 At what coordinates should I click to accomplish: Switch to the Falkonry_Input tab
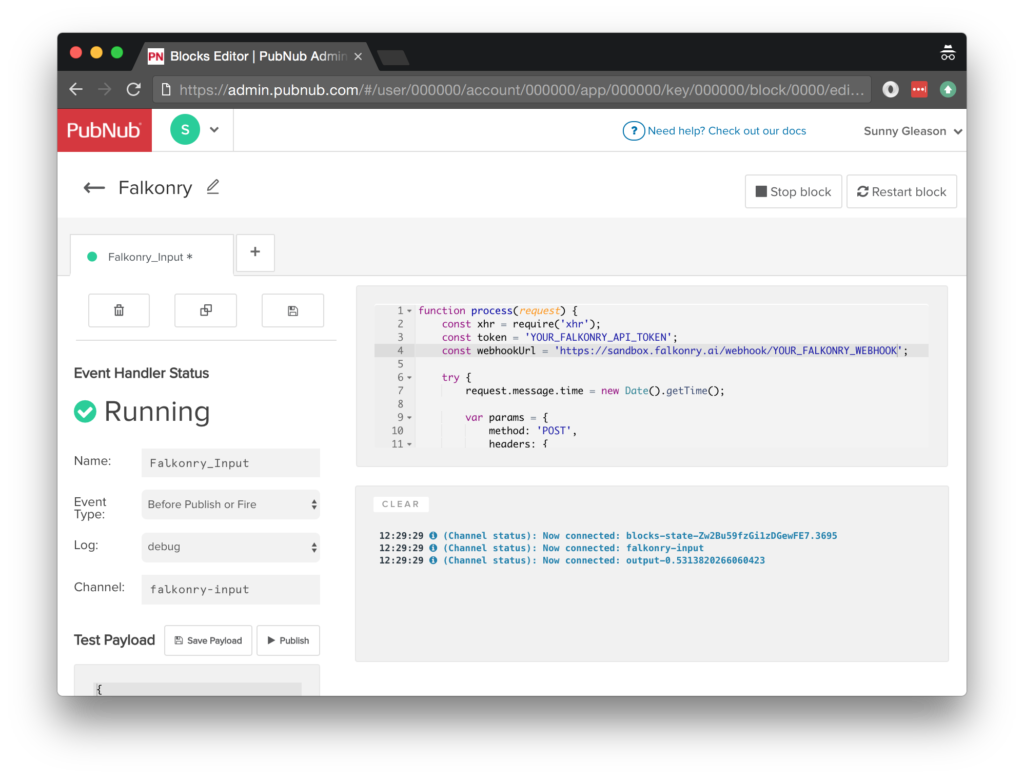point(151,256)
